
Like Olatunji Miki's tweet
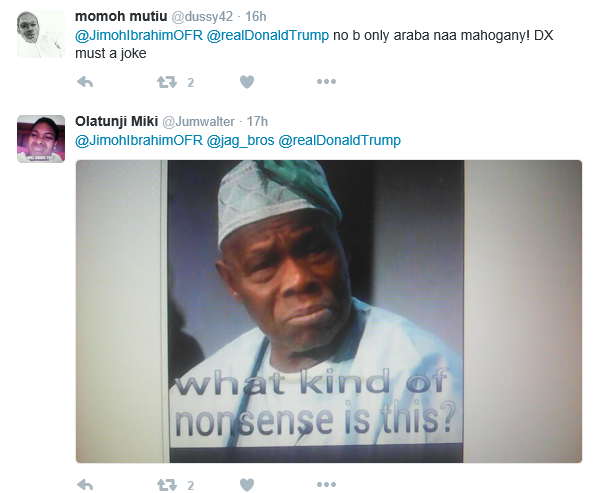coord(247,485)
